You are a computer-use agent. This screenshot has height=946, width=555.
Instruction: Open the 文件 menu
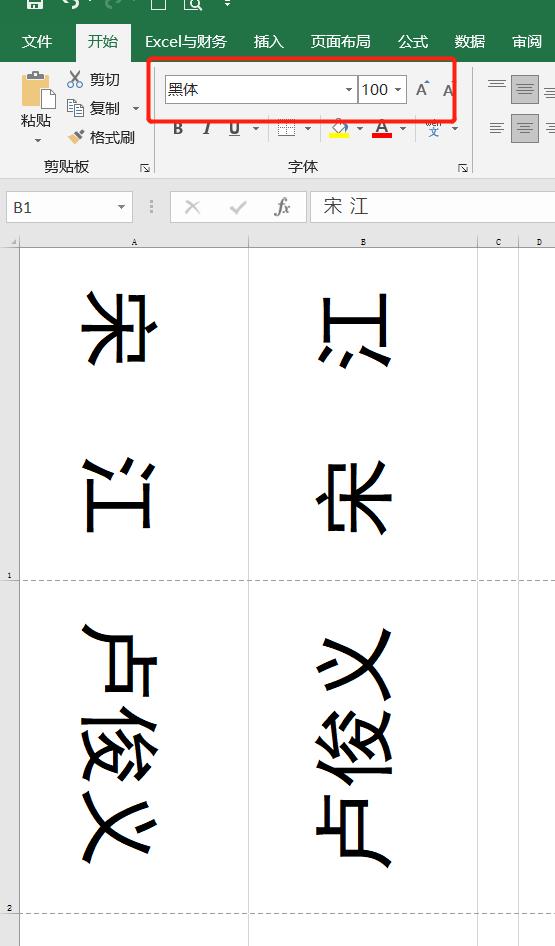[37, 42]
